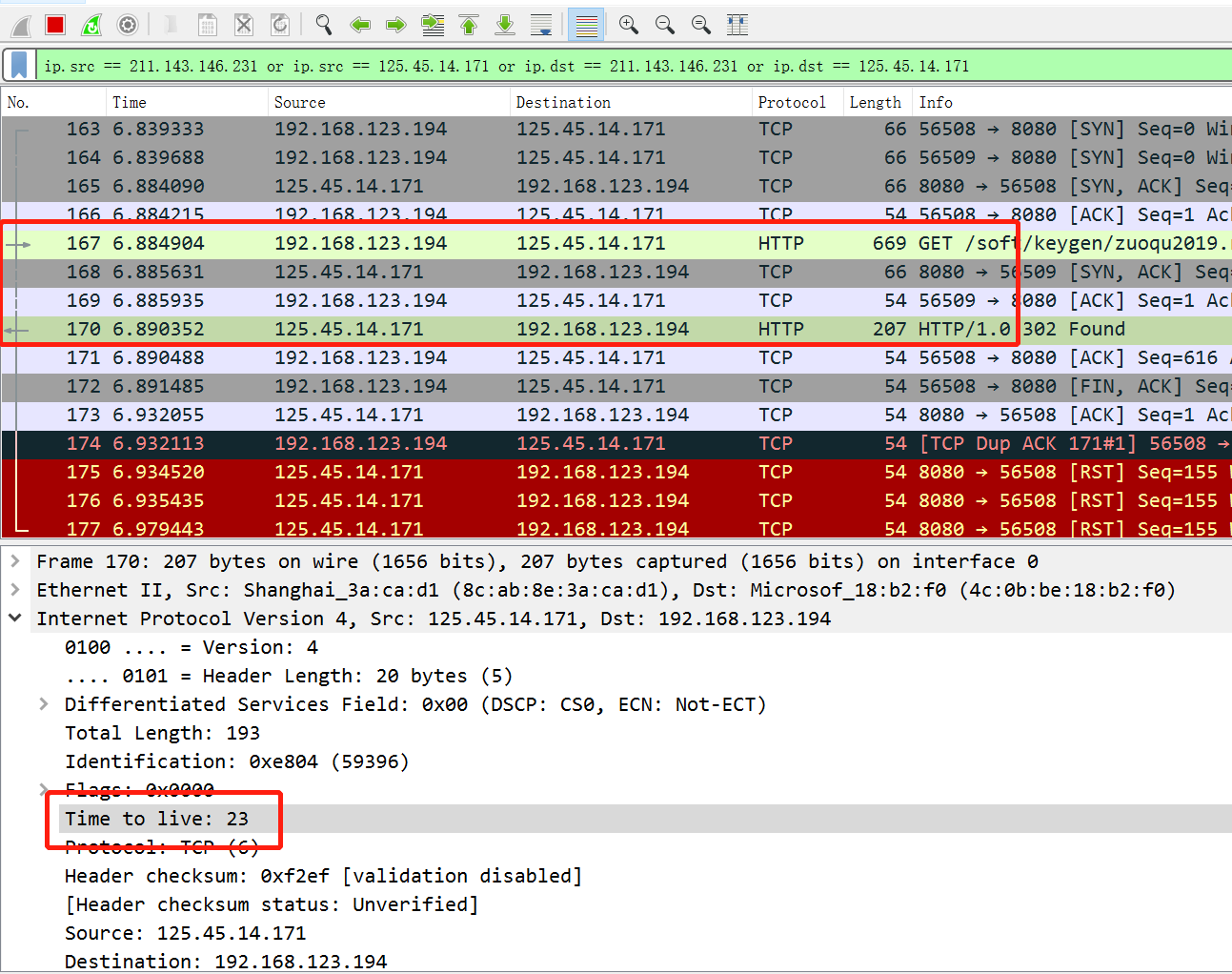
Task: Select packet 165 SYN, ACK row
Action: click(x=616, y=187)
